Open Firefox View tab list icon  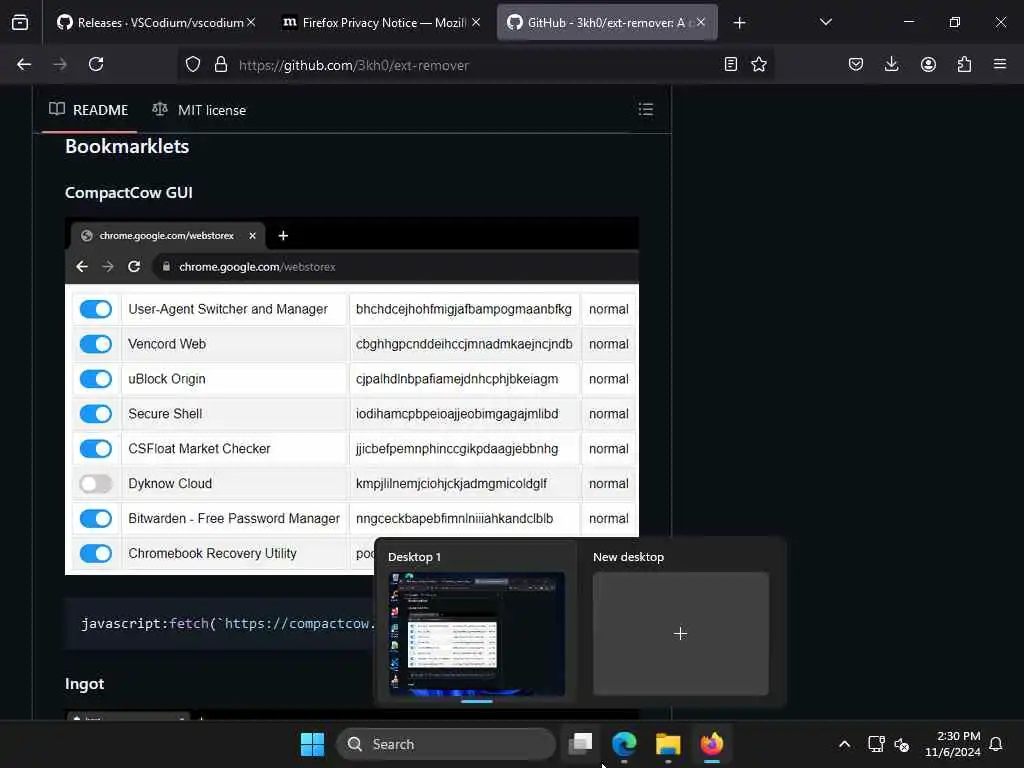coord(20,23)
